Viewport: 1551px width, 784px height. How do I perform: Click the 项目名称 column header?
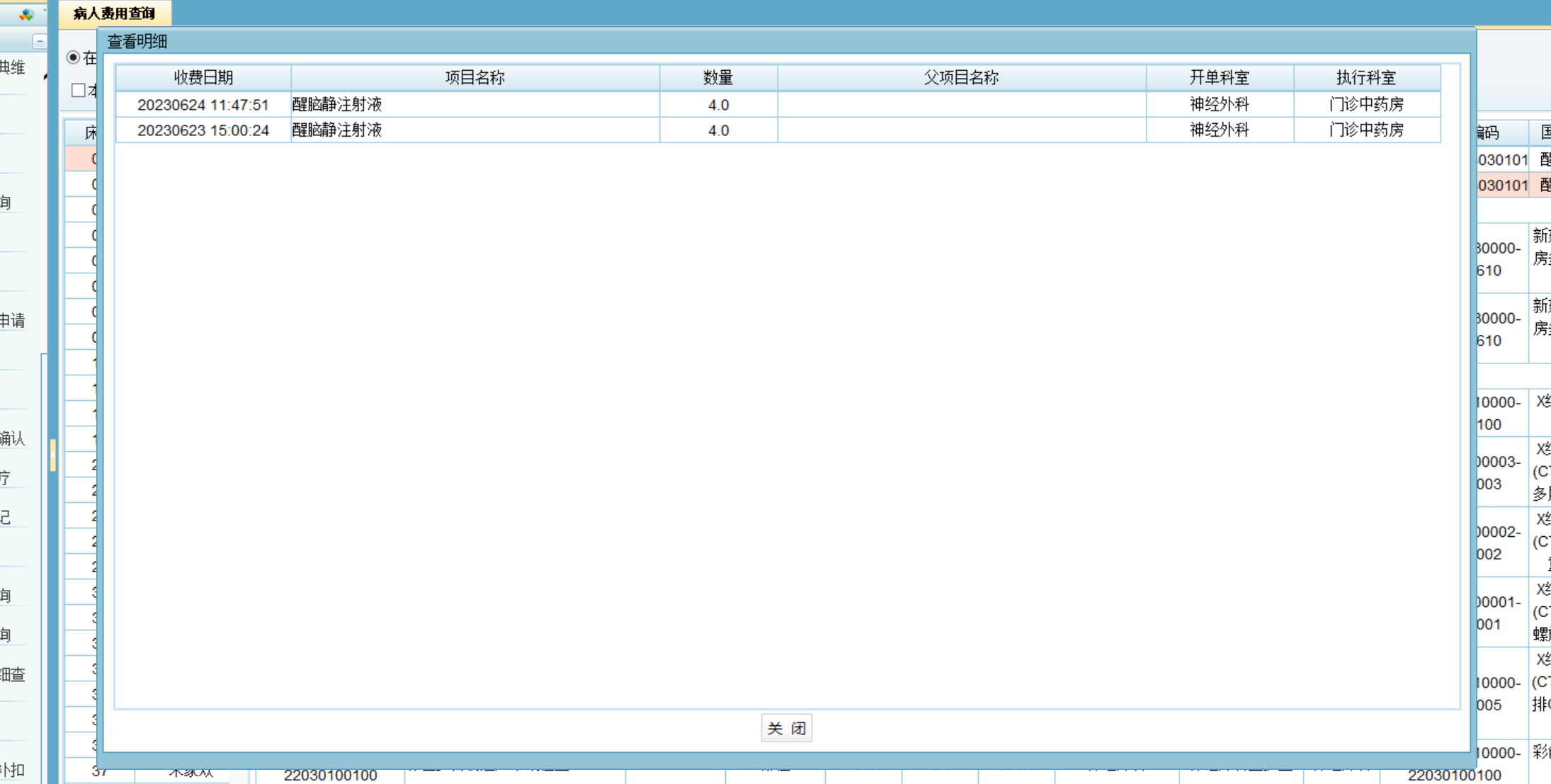click(x=475, y=78)
